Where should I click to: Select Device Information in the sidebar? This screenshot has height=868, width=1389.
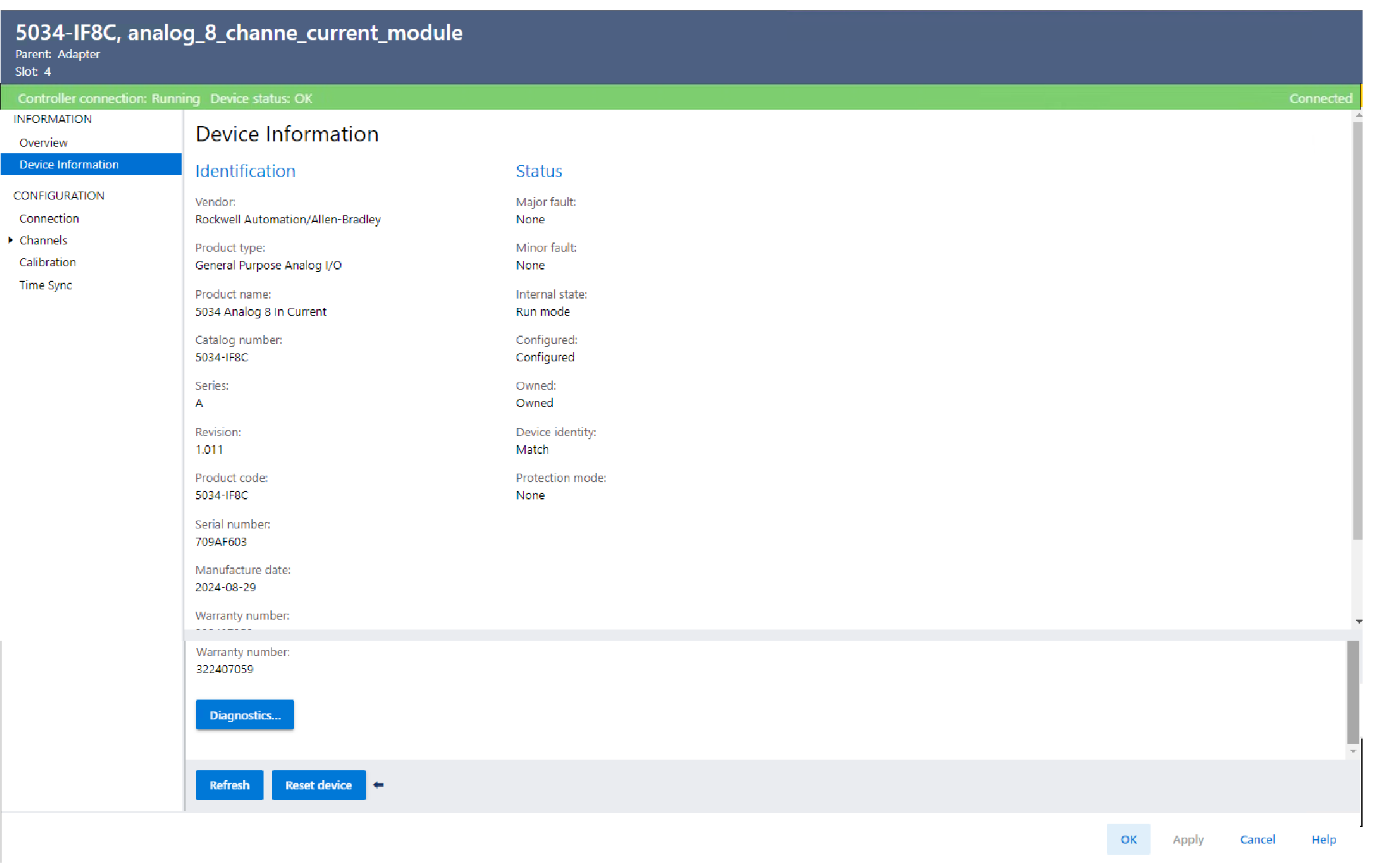(x=91, y=164)
